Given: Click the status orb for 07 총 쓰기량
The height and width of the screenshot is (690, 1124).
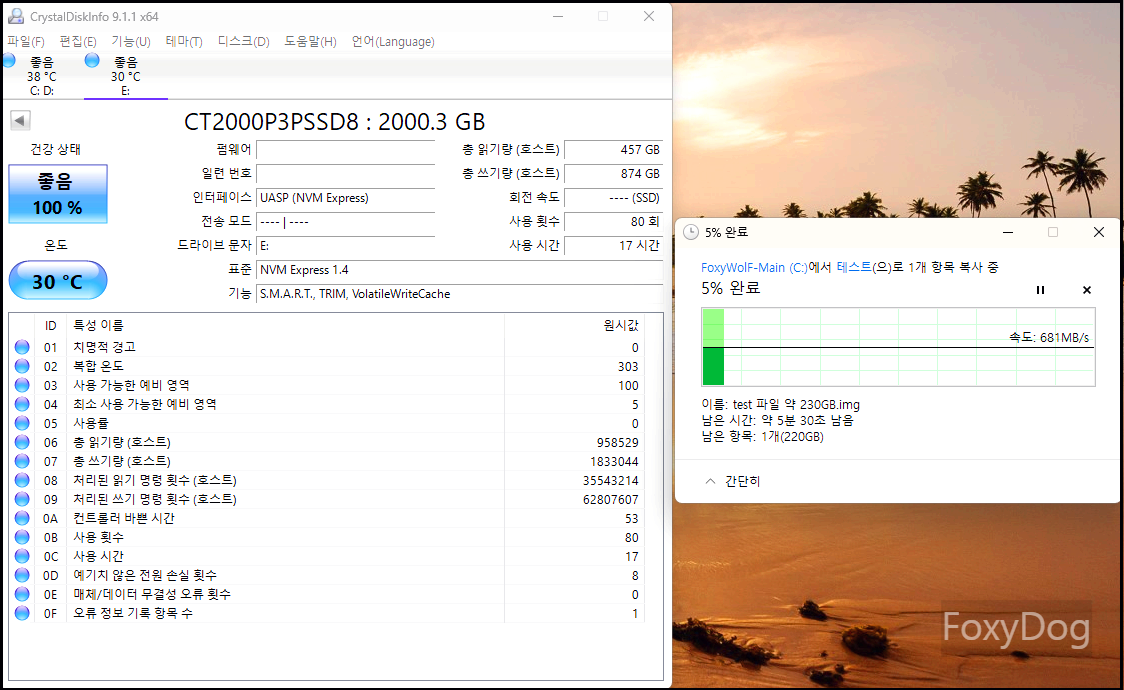Looking at the screenshot, I should [22, 461].
